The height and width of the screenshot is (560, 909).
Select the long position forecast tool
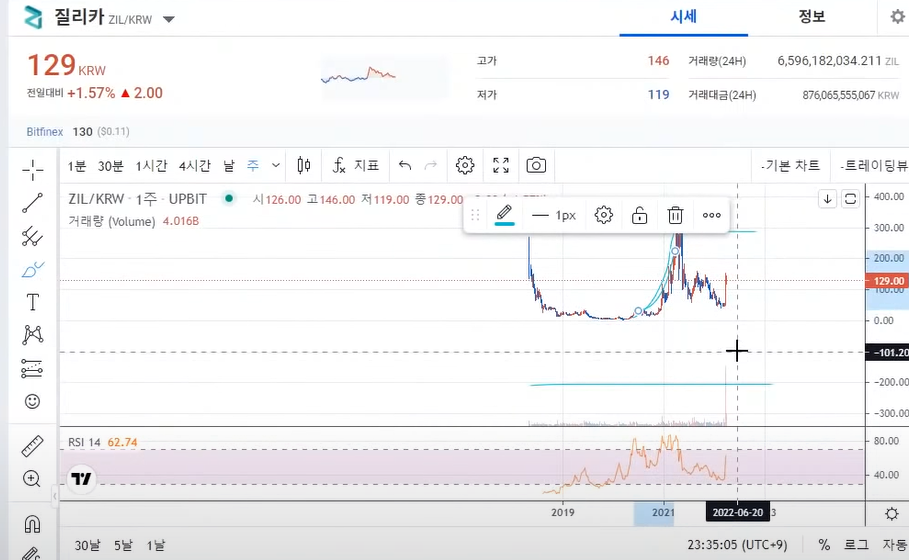(32, 368)
